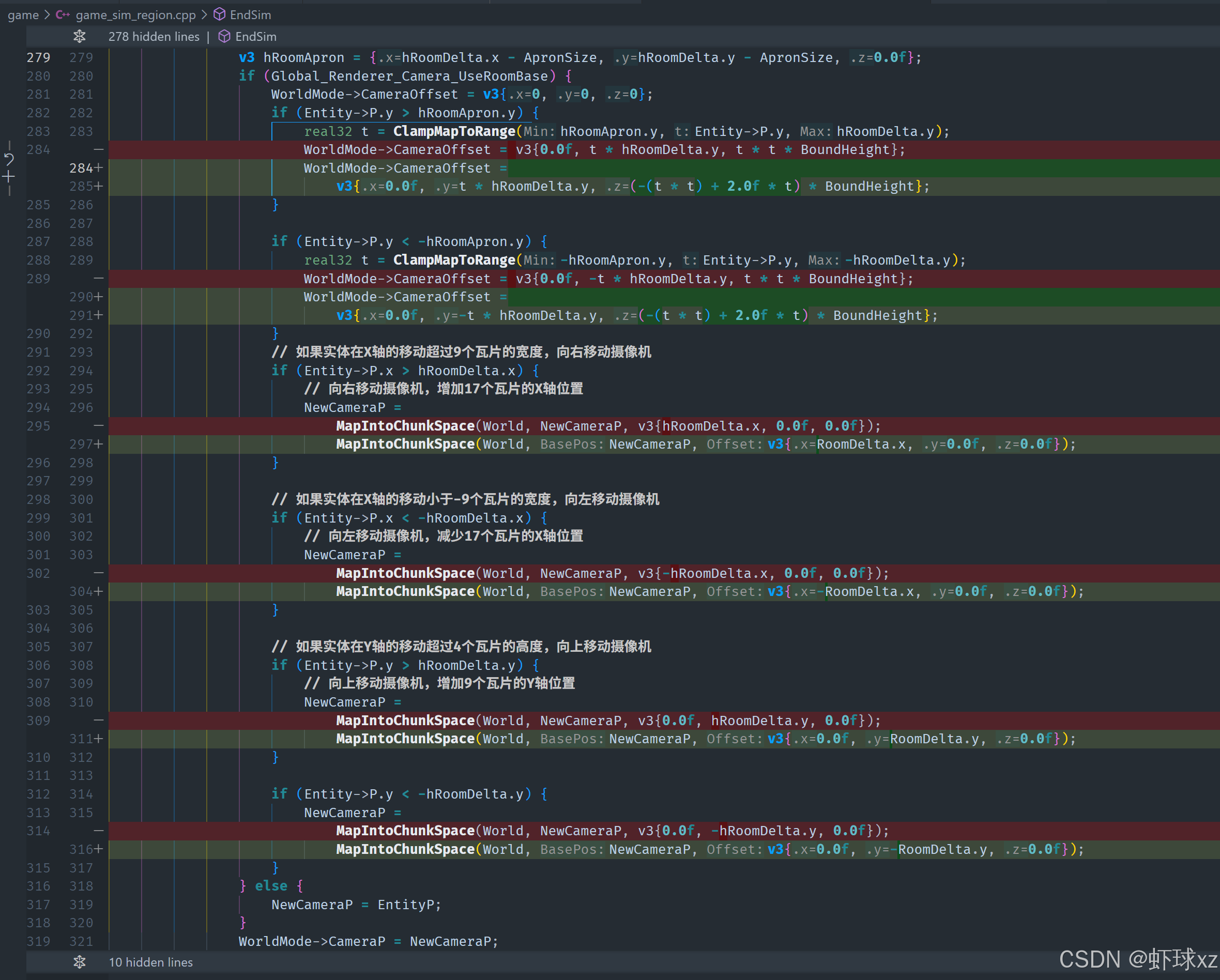Click '278 hidden lines' text

(154, 37)
